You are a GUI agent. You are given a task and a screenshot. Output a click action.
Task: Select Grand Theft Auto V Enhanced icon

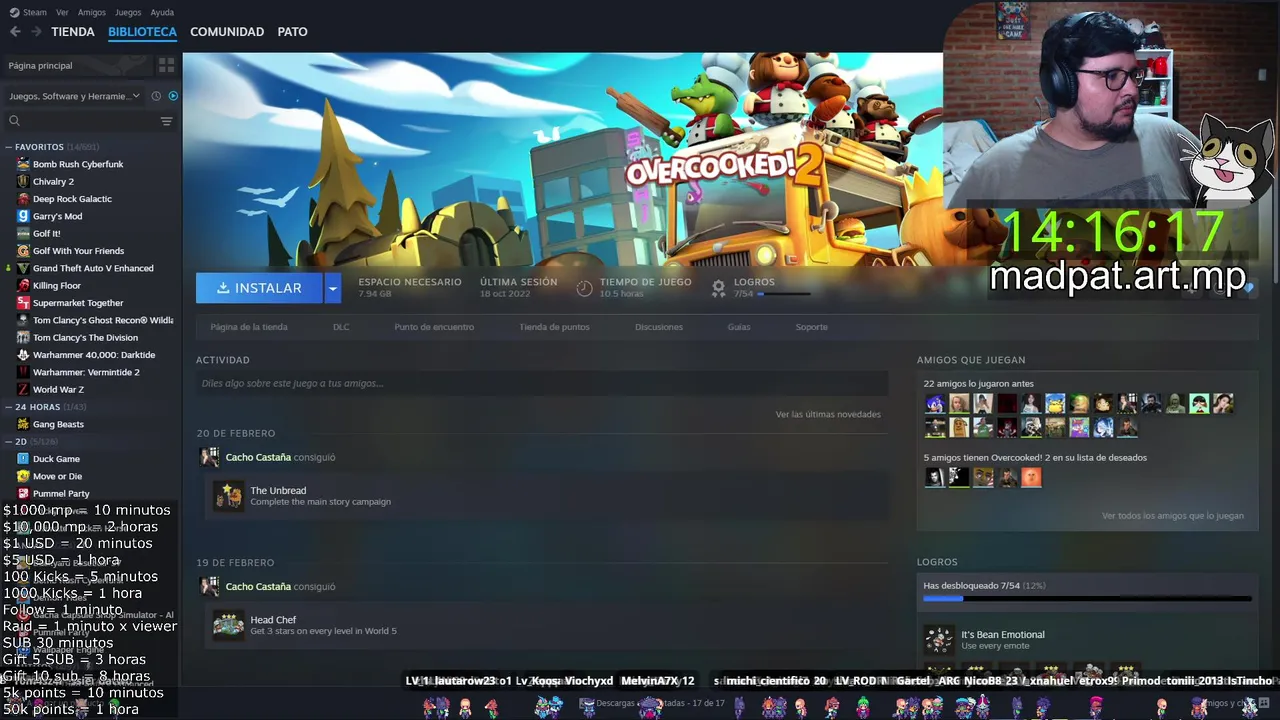(23, 268)
